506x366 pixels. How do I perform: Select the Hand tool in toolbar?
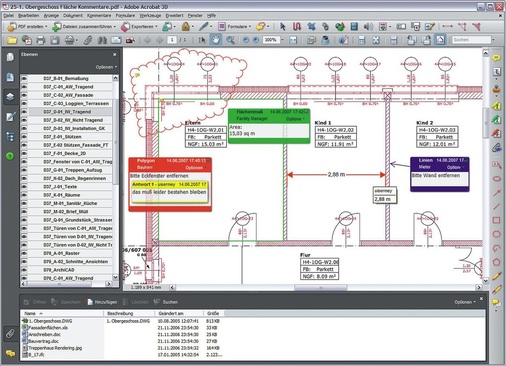click(216, 40)
